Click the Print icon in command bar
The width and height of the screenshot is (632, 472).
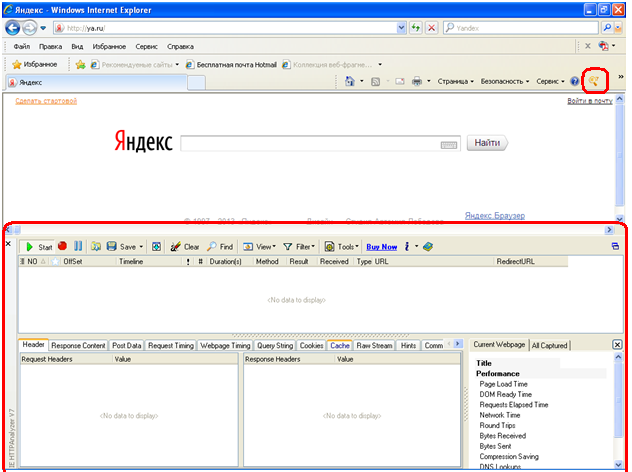[x=417, y=81]
